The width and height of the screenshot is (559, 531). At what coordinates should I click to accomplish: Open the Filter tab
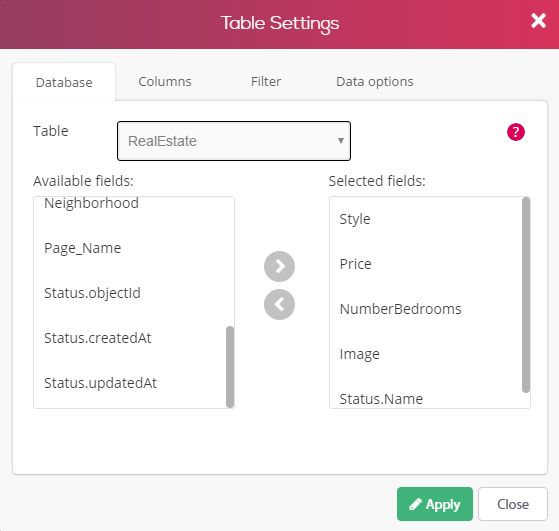(x=266, y=82)
